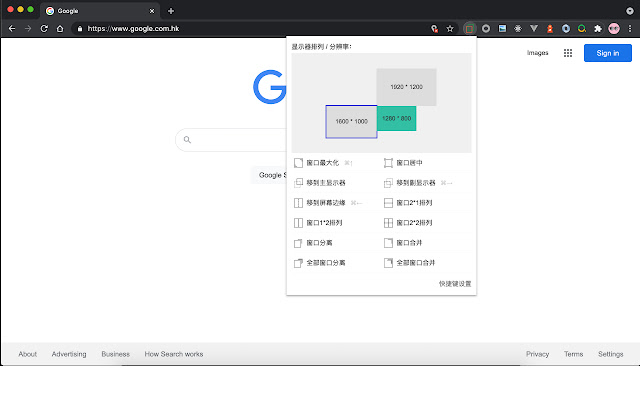
Task: Click the lock site info icon
Action: click(x=80, y=29)
